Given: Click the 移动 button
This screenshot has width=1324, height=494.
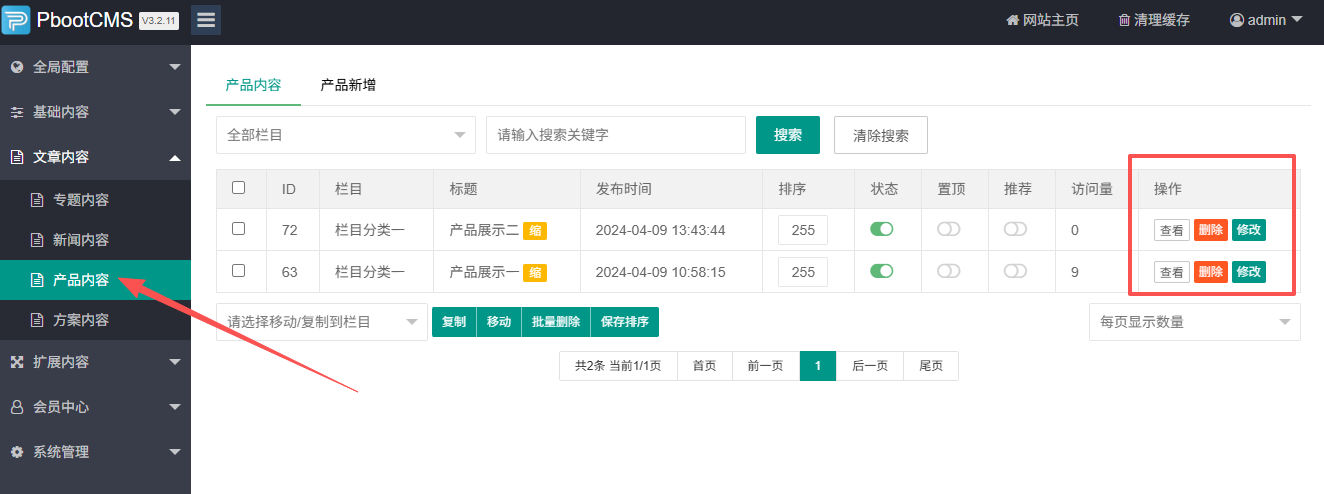Looking at the screenshot, I should tap(499, 322).
